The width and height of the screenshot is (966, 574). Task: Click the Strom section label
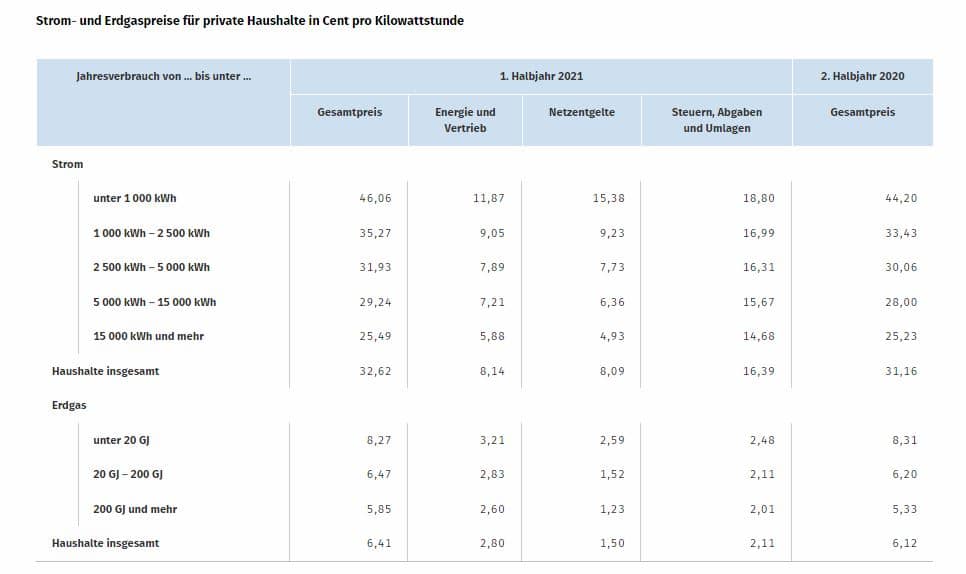pyautogui.click(x=67, y=164)
